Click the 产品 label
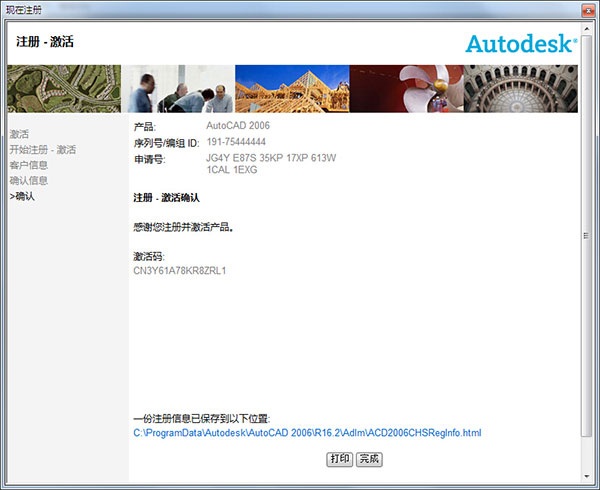Image resolution: width=600 pixels, height=490 pixels. click(x=145, y=127)
